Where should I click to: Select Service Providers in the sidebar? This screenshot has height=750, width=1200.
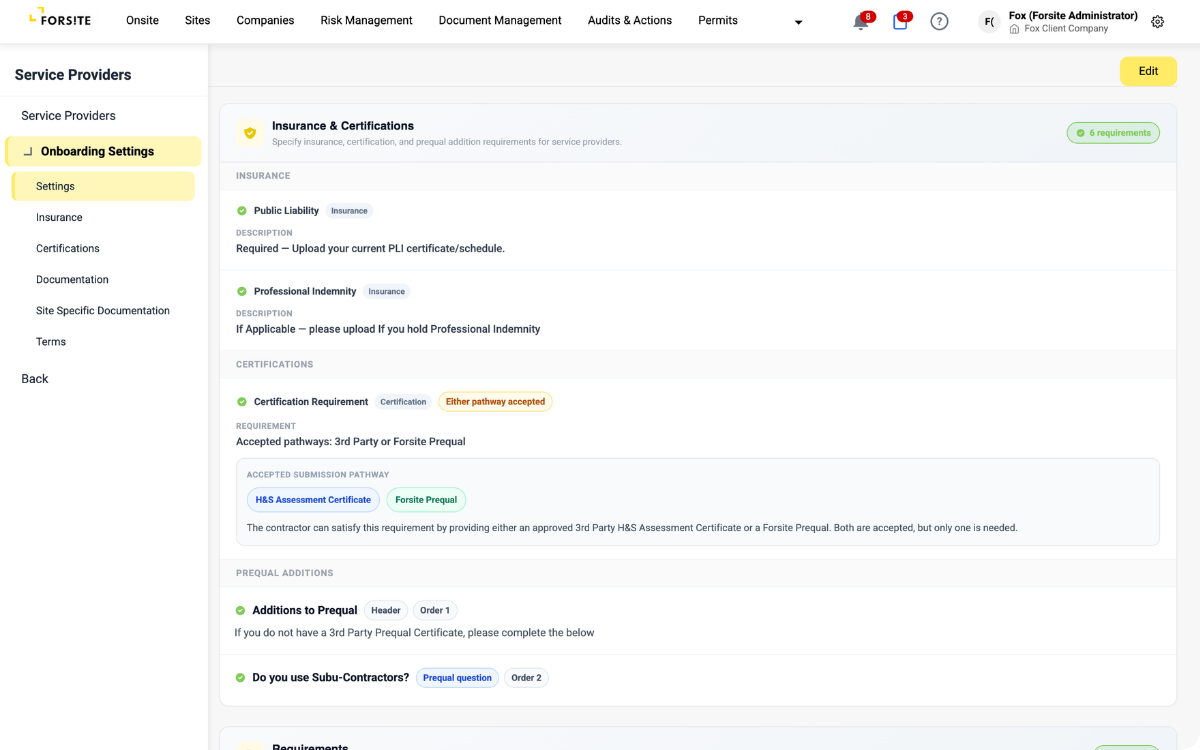click(x=68, y=116)
